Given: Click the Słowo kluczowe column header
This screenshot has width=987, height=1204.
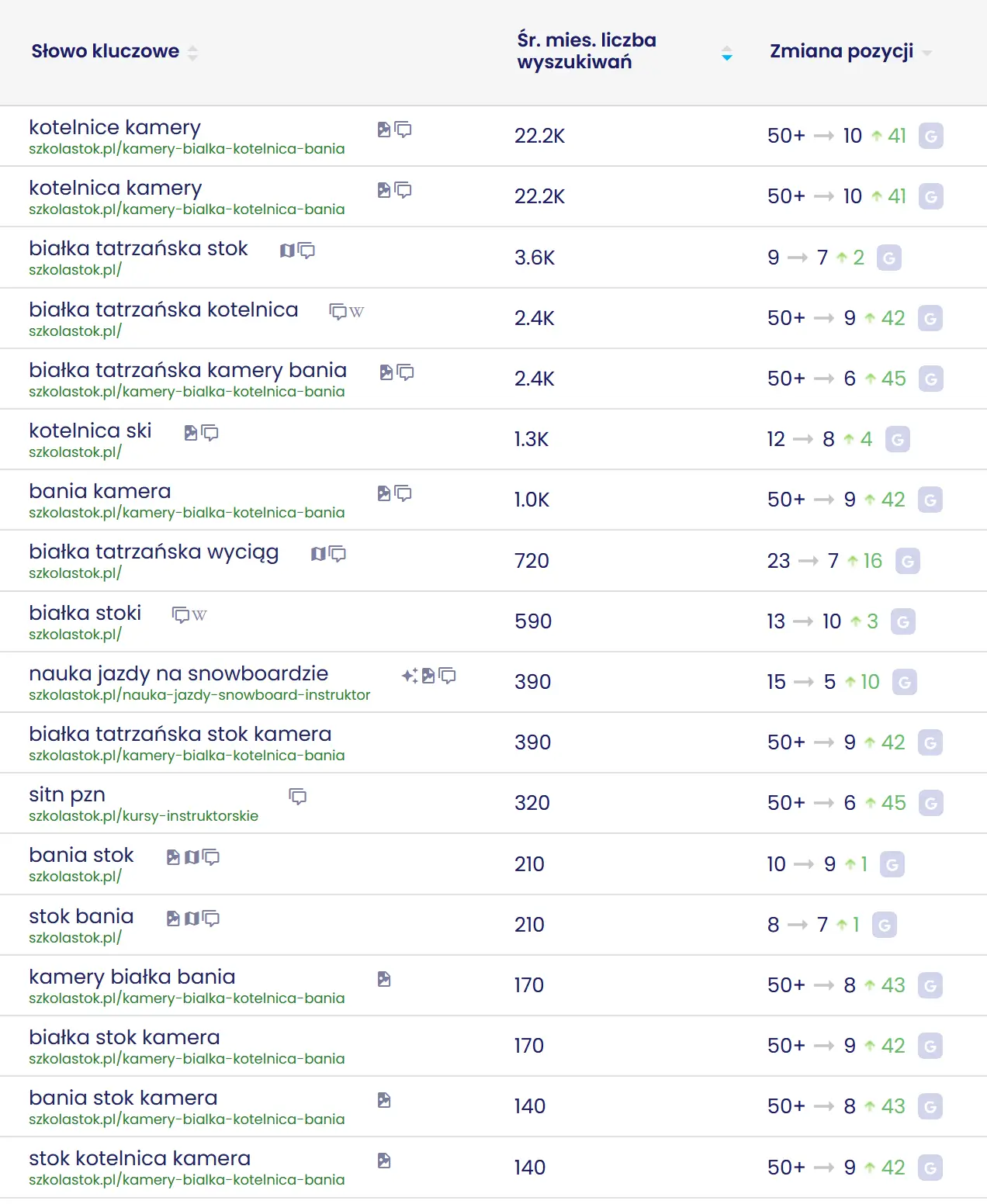Looking at the screenshot, I should tap(105, 51).
